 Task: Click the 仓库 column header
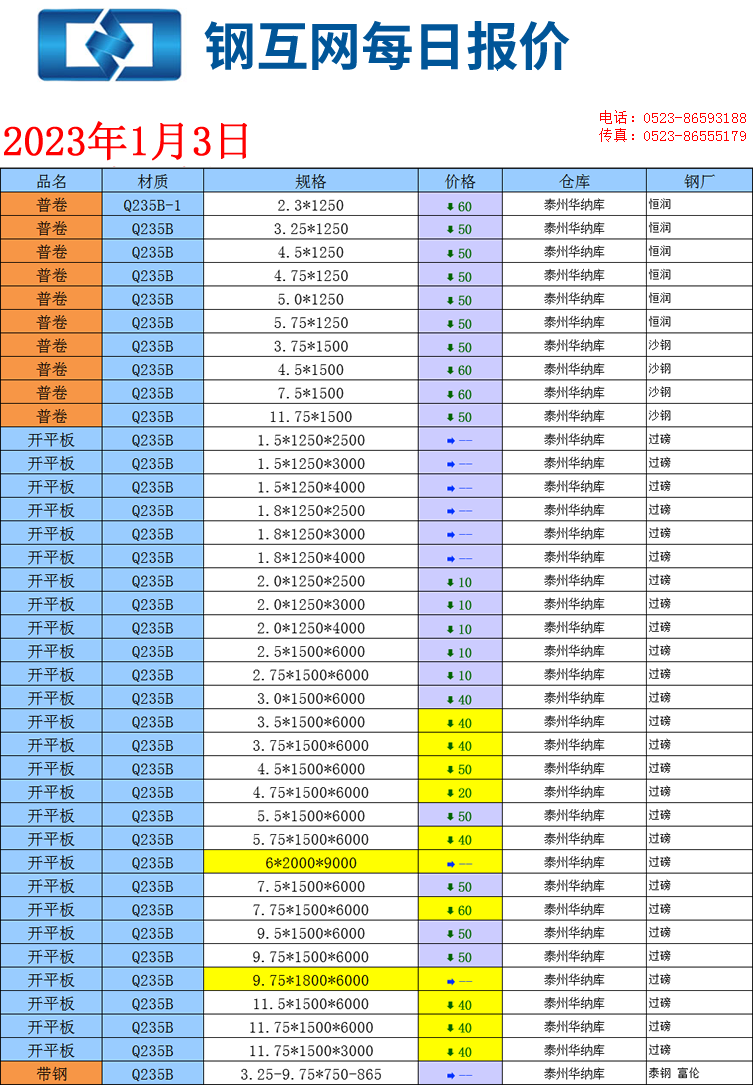point(574,182)
